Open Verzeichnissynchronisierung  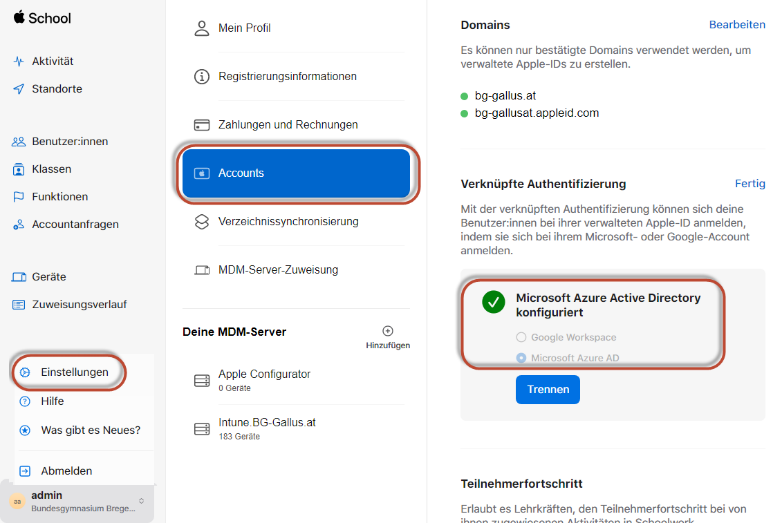[x=288, y=221]
